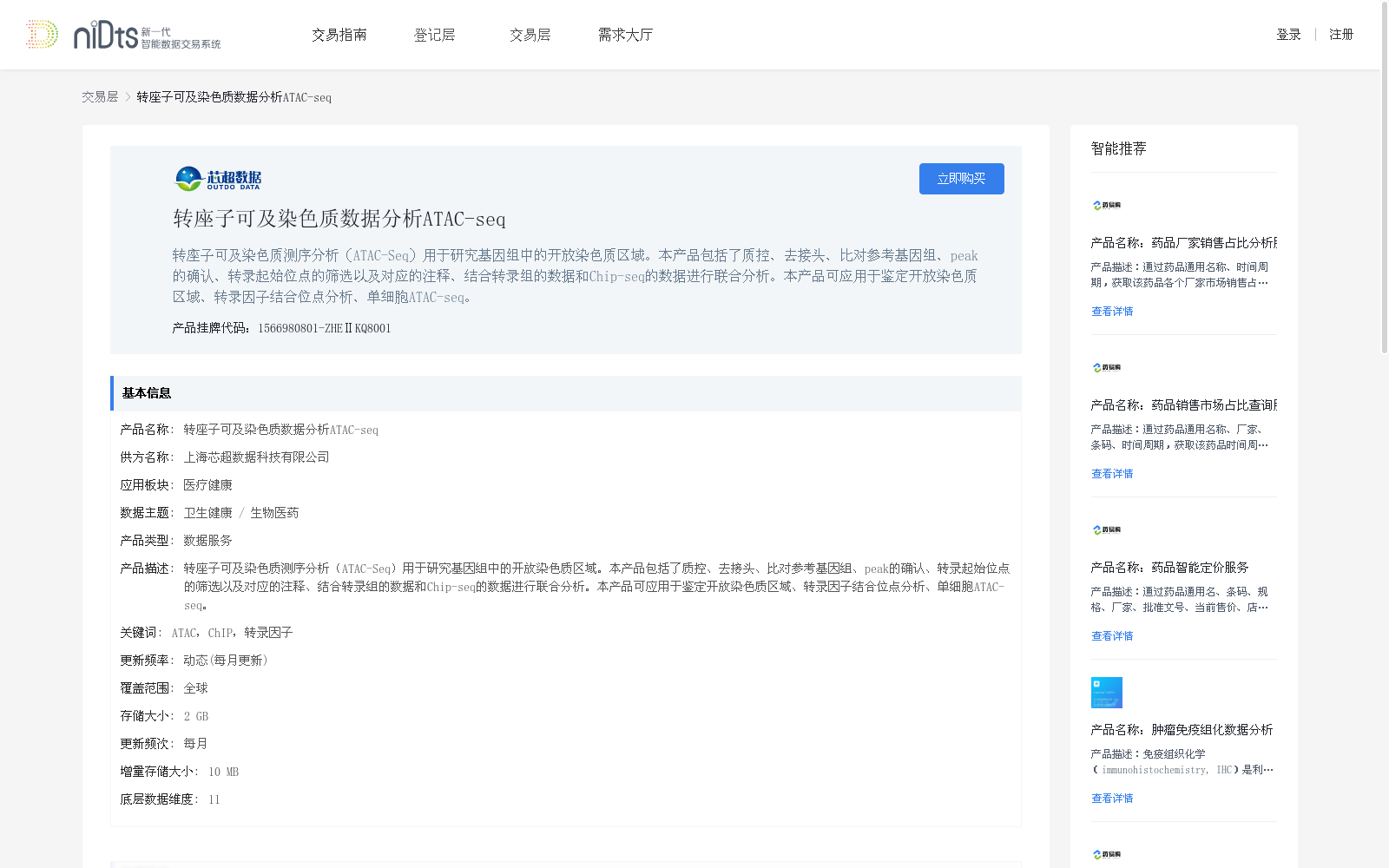
Task: Click the 智能推荐 panel heading
Action: tap(1118, 148)
